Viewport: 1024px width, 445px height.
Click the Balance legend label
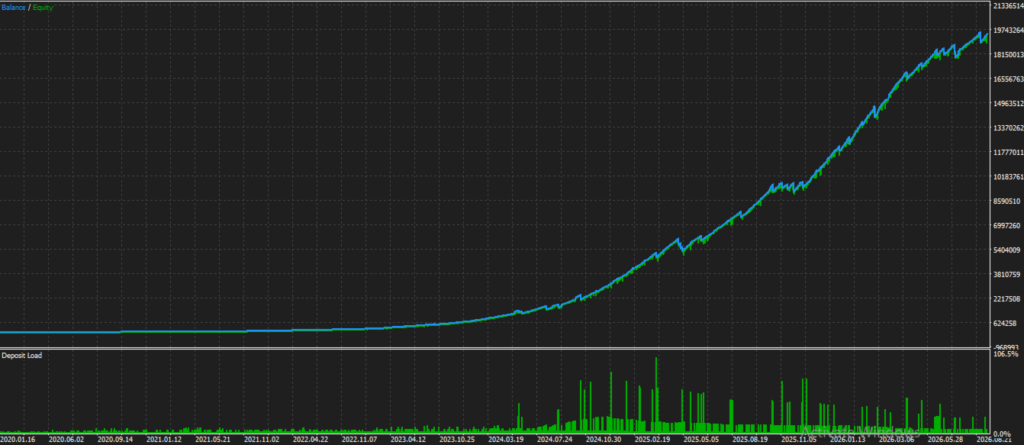(13, 8)
